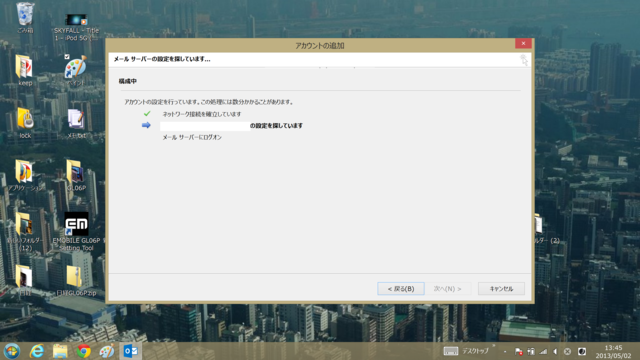Click the round X tray icon beside the volume icon
The width and height of the screenshot is (640, 360).
tap(567, 351)
